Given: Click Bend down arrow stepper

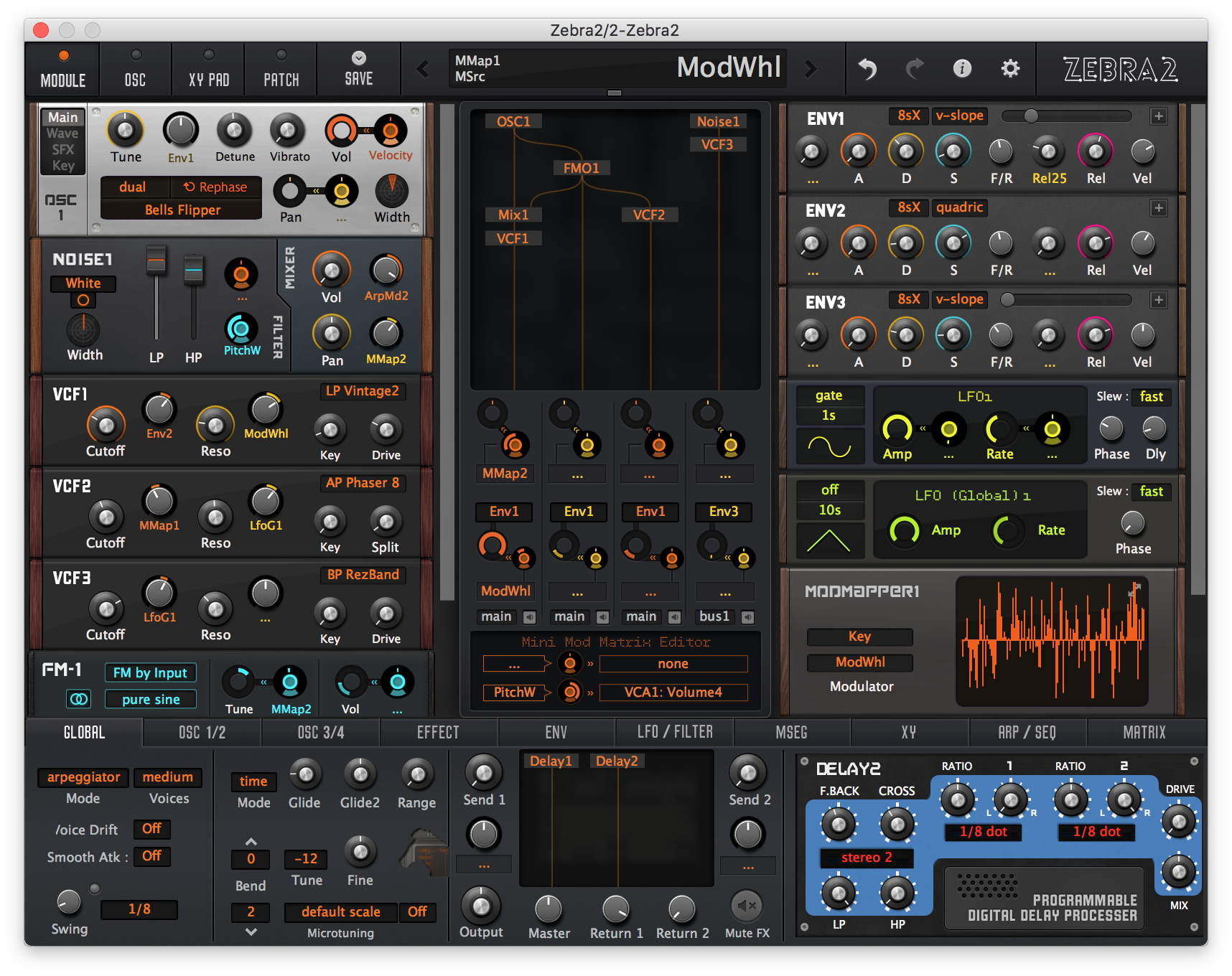Looking at the screenshot, I should (251, 932).
